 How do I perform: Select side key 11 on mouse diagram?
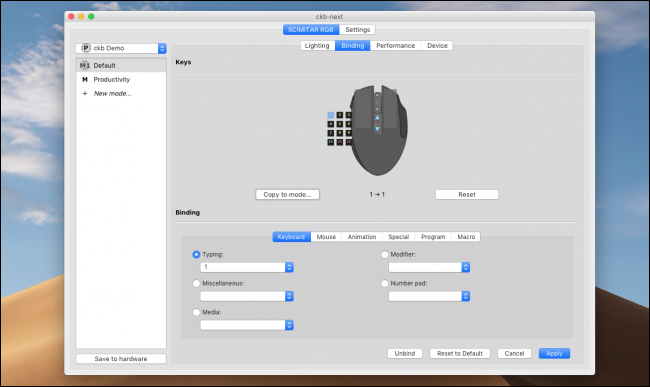(x=340, y=142)
